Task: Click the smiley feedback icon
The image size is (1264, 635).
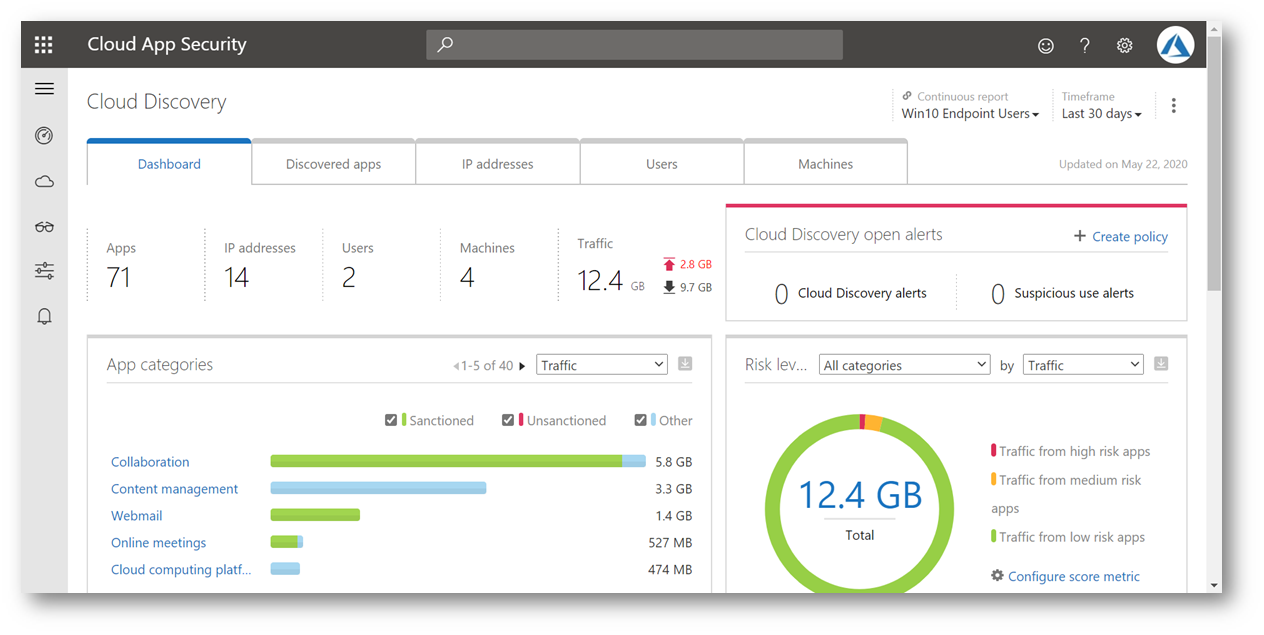Action: click(1045, 45)
